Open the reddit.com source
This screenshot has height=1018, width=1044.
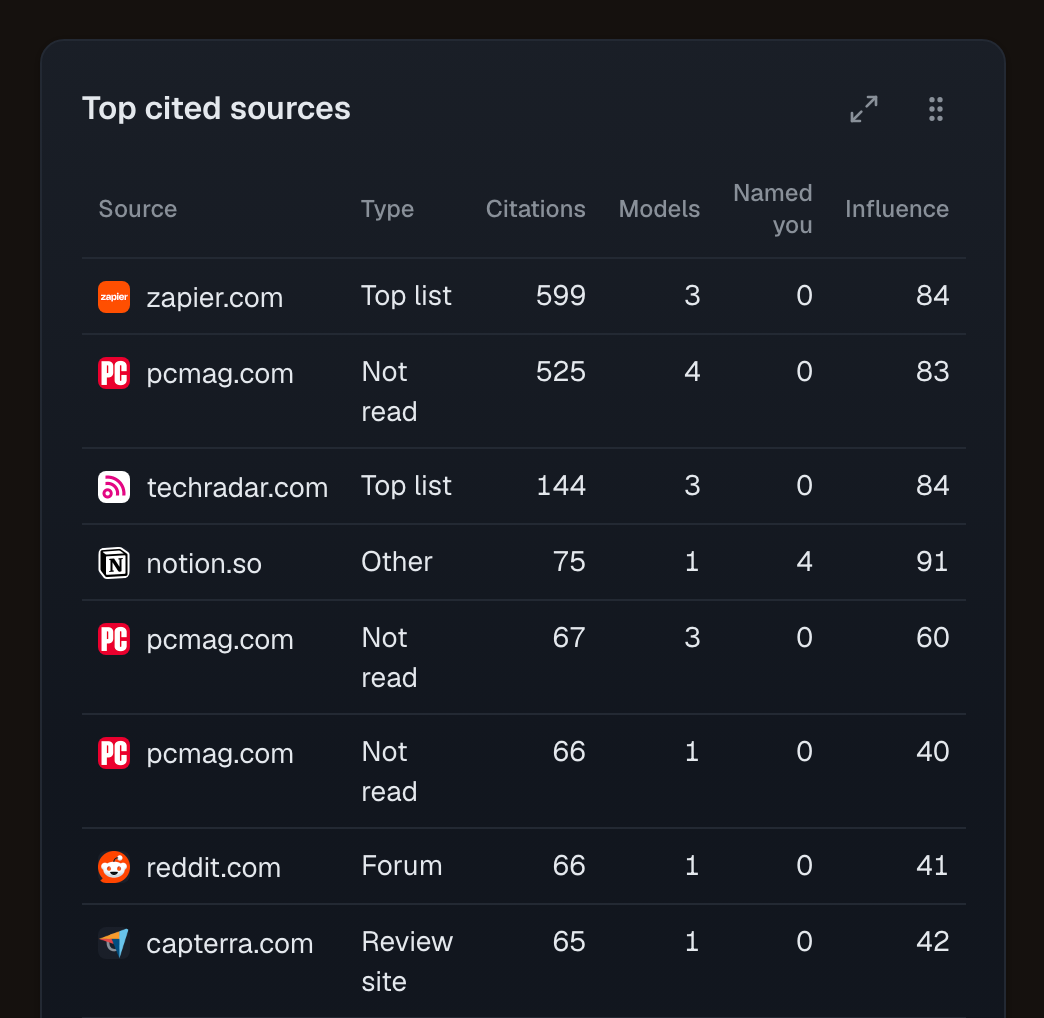click(213, 867)
